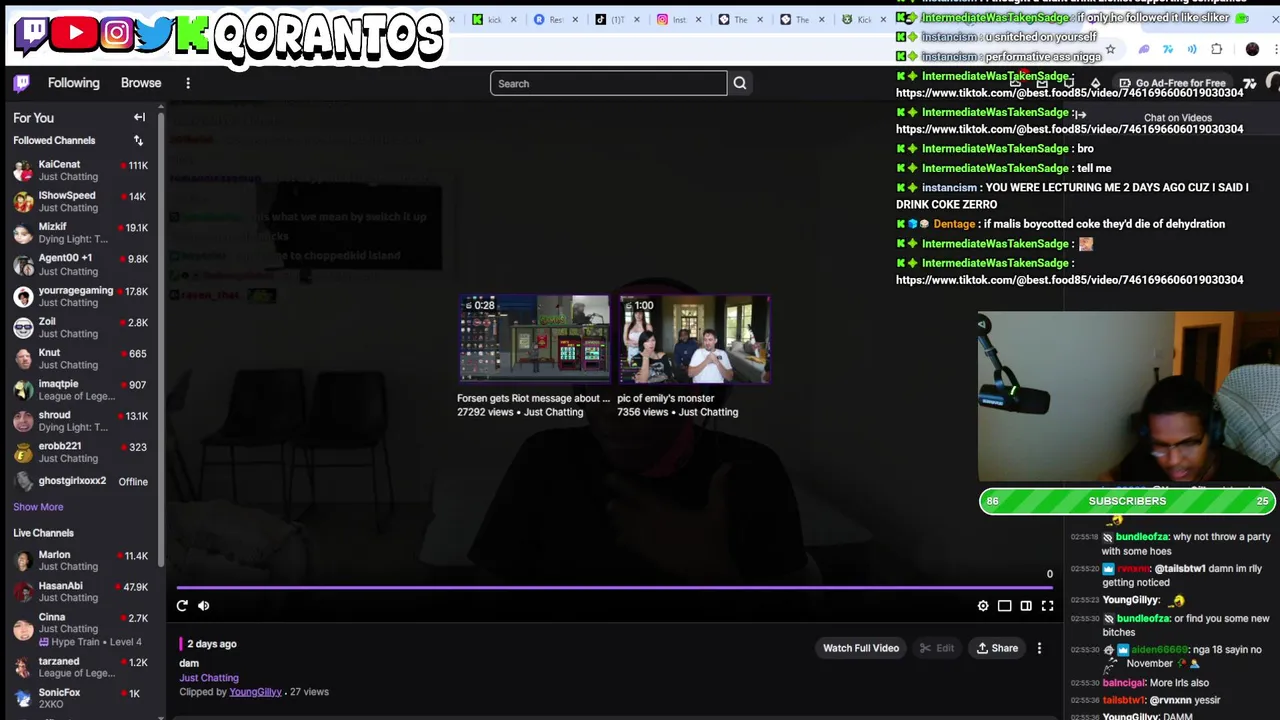Click the search magnifier button

pyautogui.click(x=740, y=84)
